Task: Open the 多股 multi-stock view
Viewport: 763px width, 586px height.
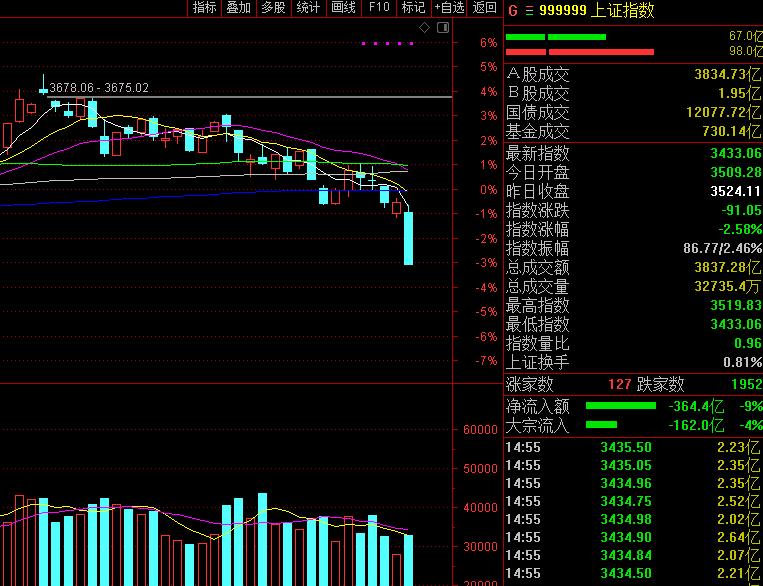Action: point(273,8)
